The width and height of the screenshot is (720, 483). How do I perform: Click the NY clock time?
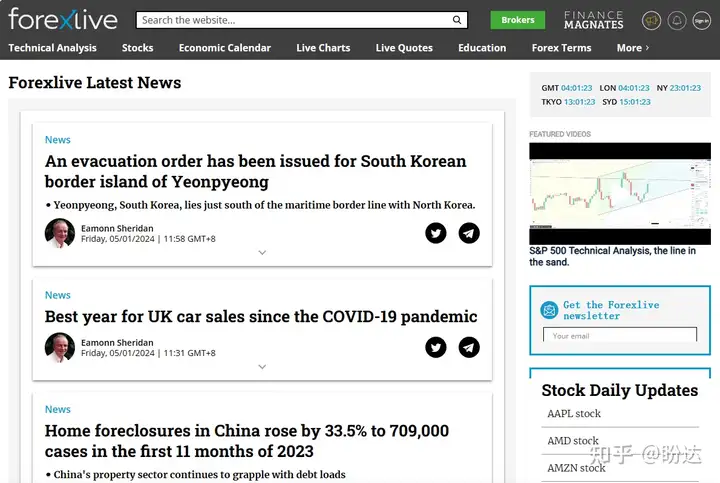[685, 88]
